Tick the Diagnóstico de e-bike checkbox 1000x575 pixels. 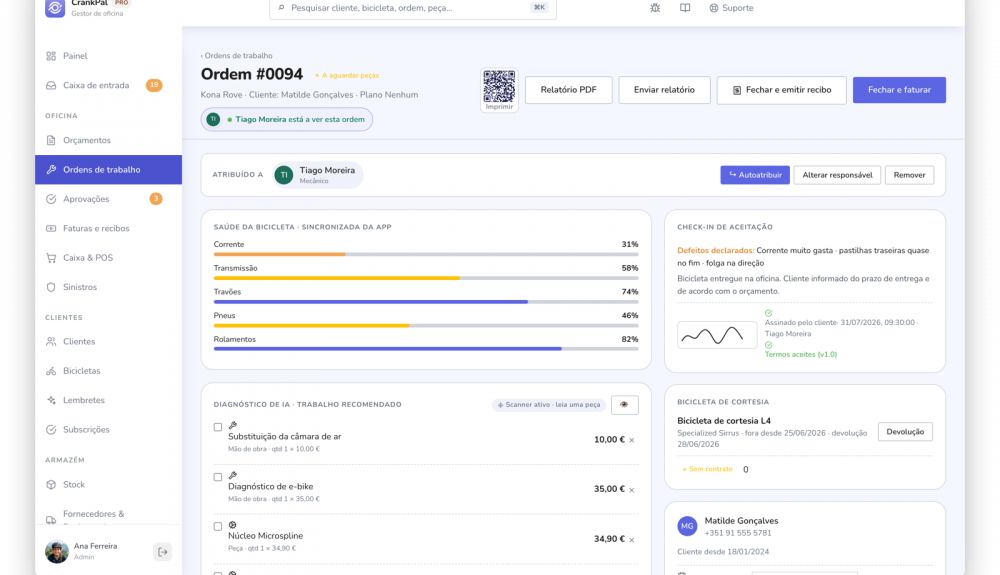[218, 477]
